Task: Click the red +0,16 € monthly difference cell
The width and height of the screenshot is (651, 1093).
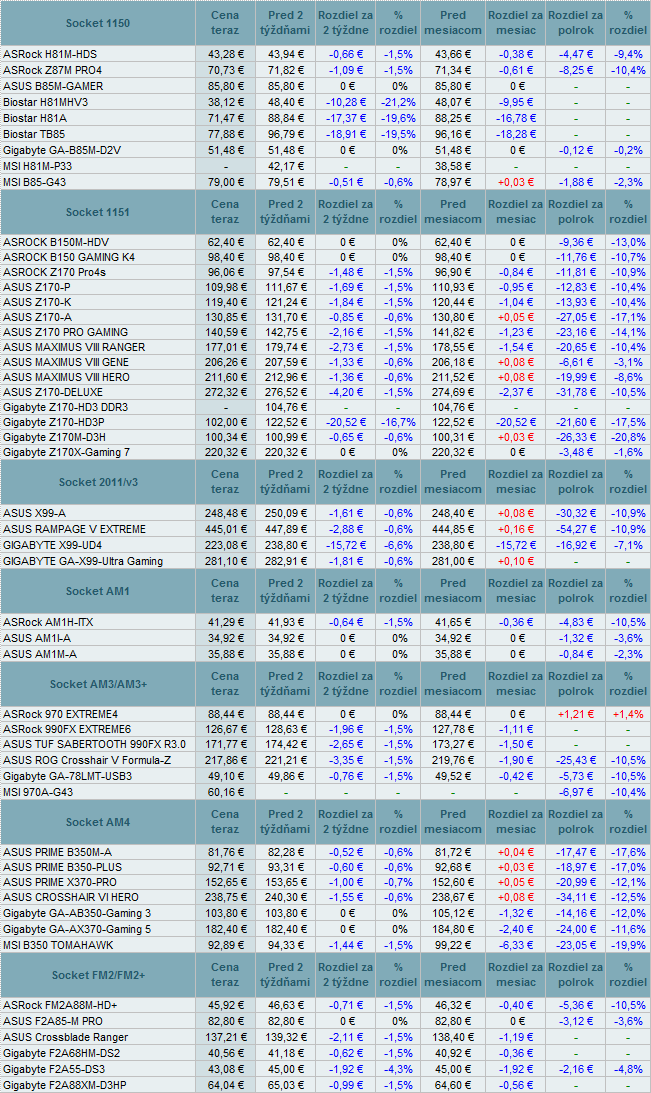Action: click(x=516, y=529)
